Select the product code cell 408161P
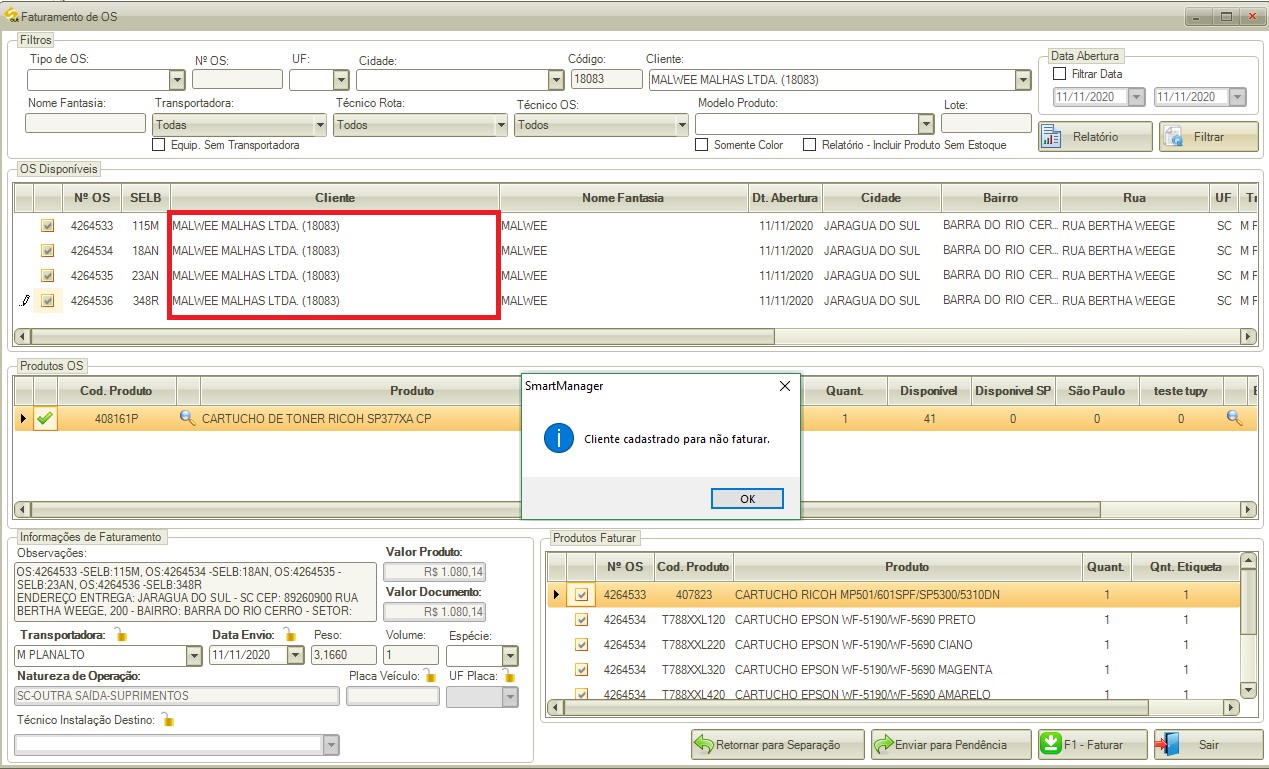 (x=117, y=419)
